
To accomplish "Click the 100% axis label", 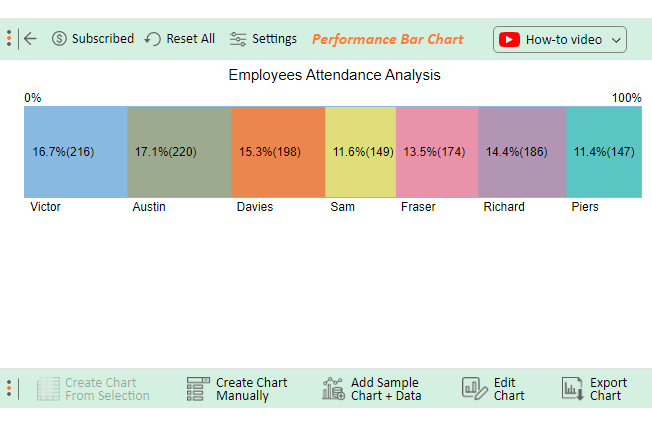I will (627, 98).
